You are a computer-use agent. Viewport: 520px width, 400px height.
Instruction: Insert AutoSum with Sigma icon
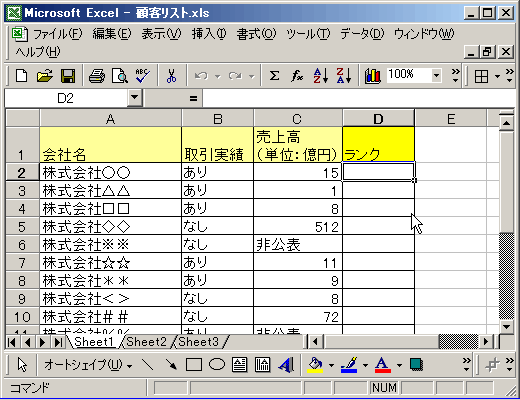274,76
